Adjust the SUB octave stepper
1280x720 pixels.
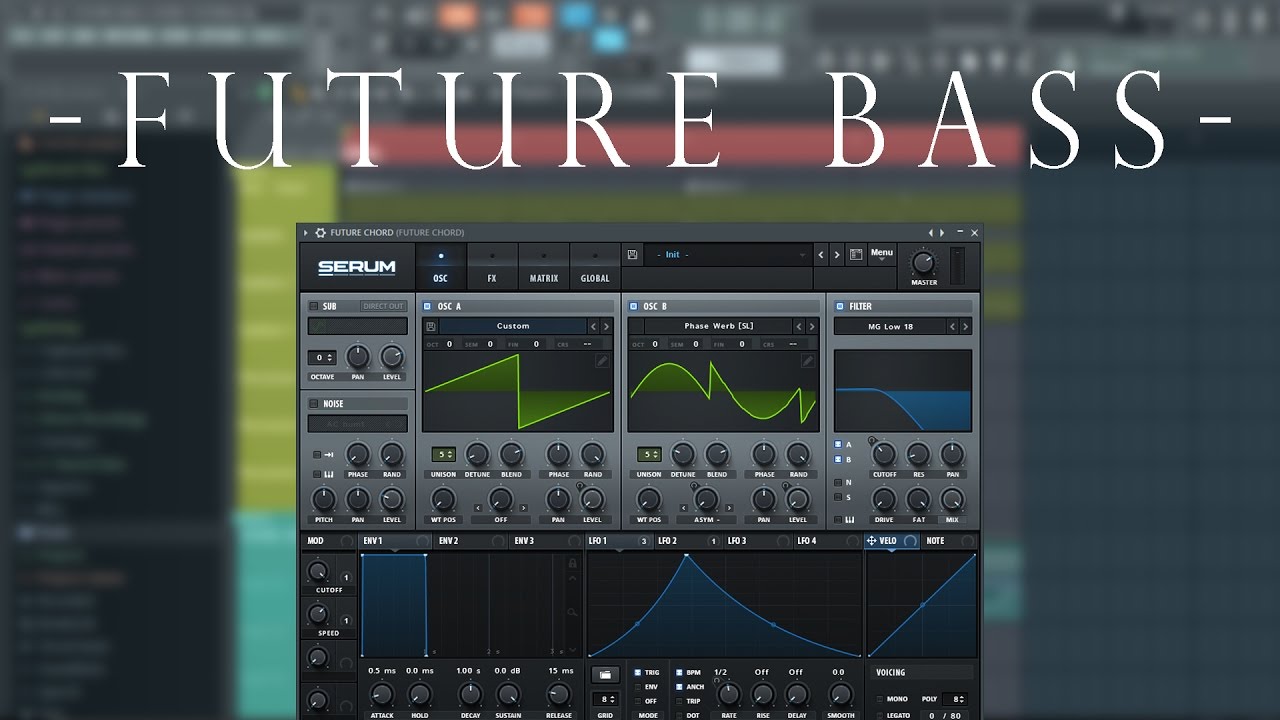pyautogui.click(x=322, y=357)
